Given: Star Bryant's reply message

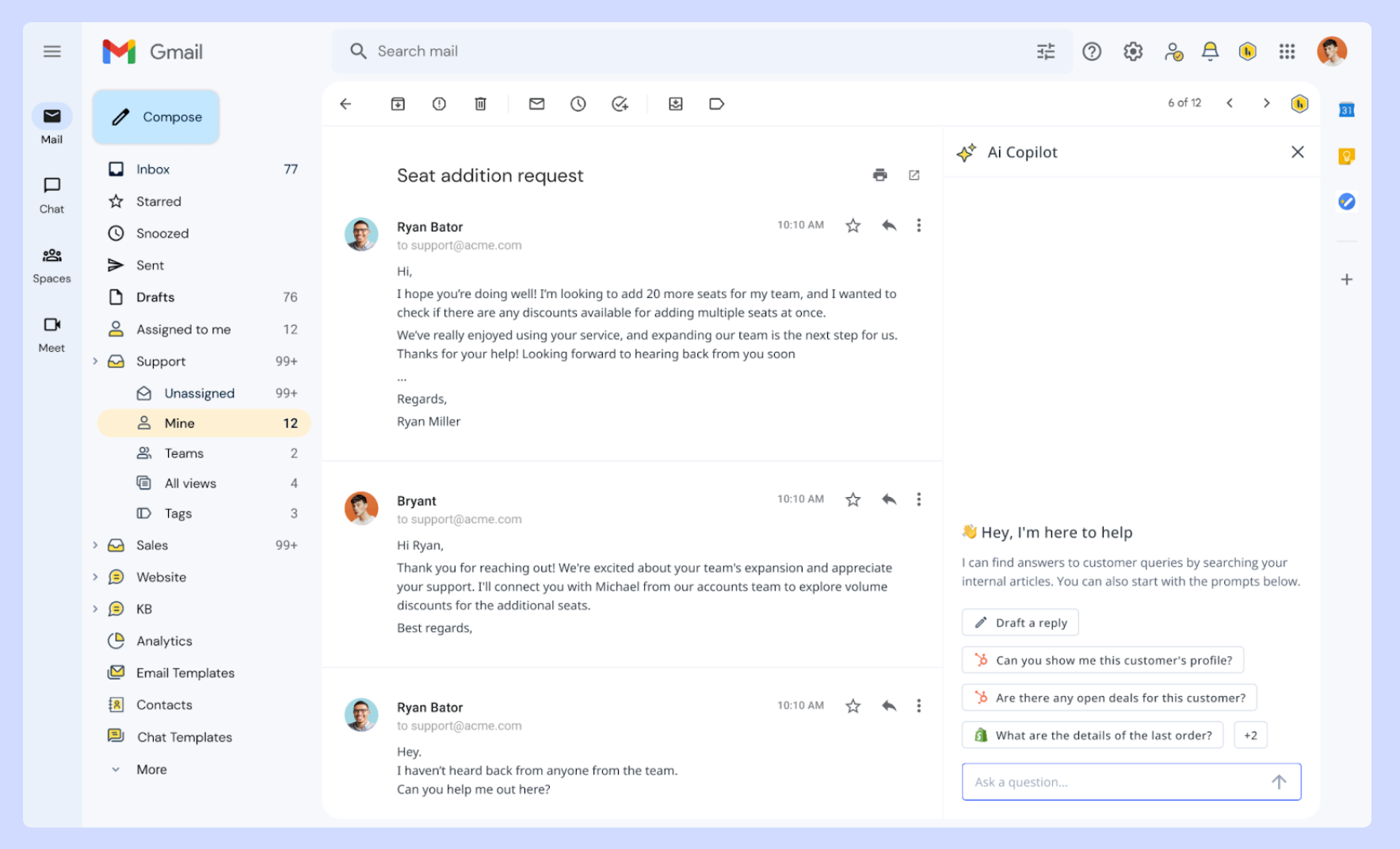Looking at the screenshot, I should [853, 499].
